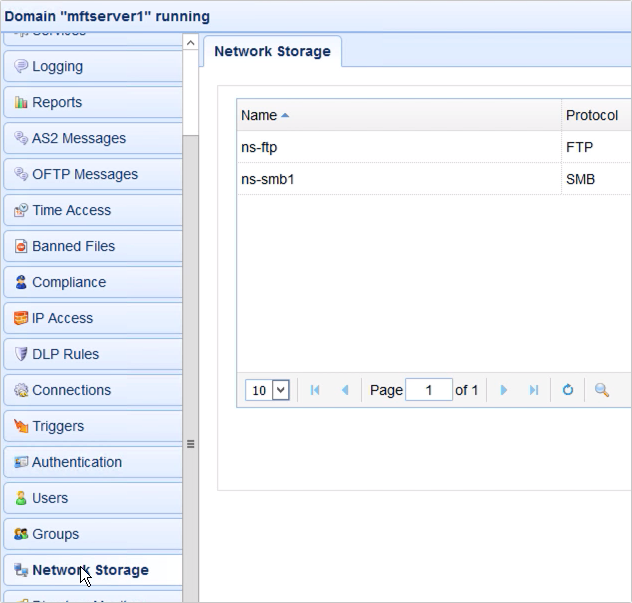Click the first page arrow icon
The width and height of the screenshot is (632, 603).
point(315,390)
